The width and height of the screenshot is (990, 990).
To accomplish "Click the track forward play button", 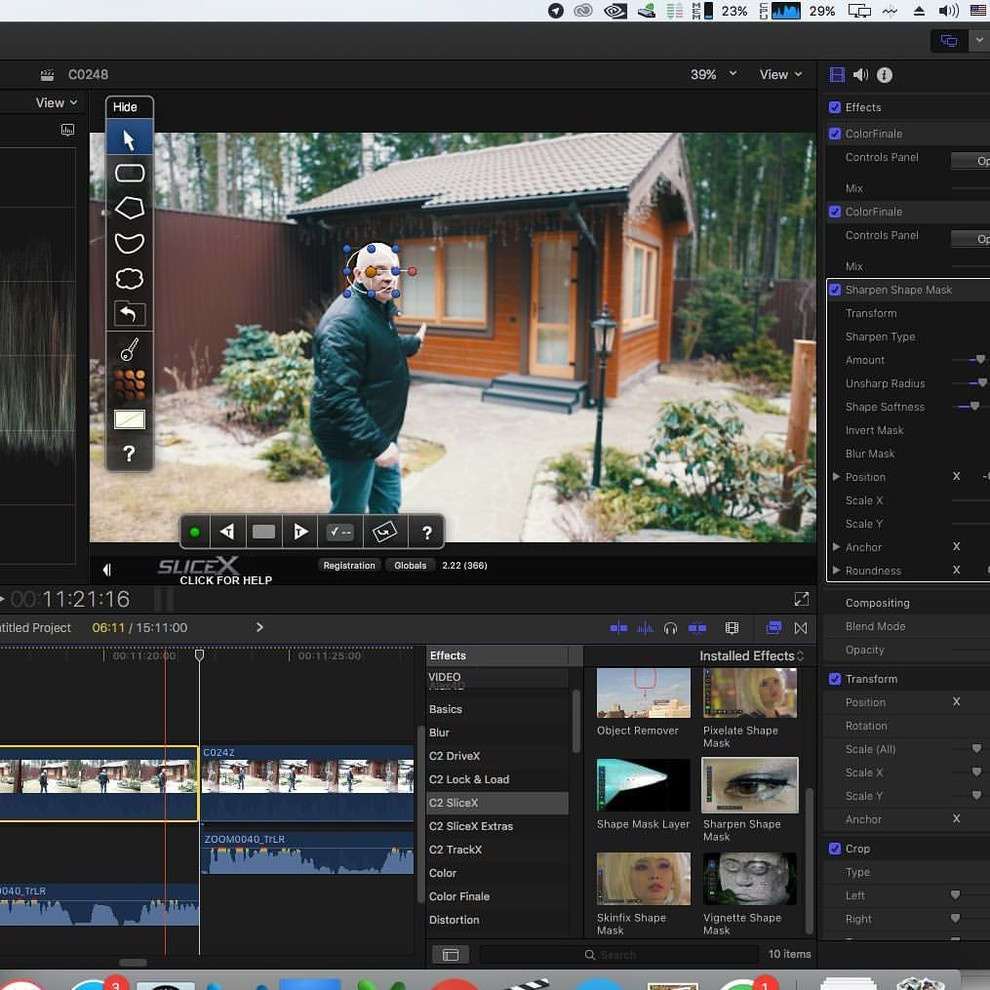I will pyautogui.click(x=300, y=532).
